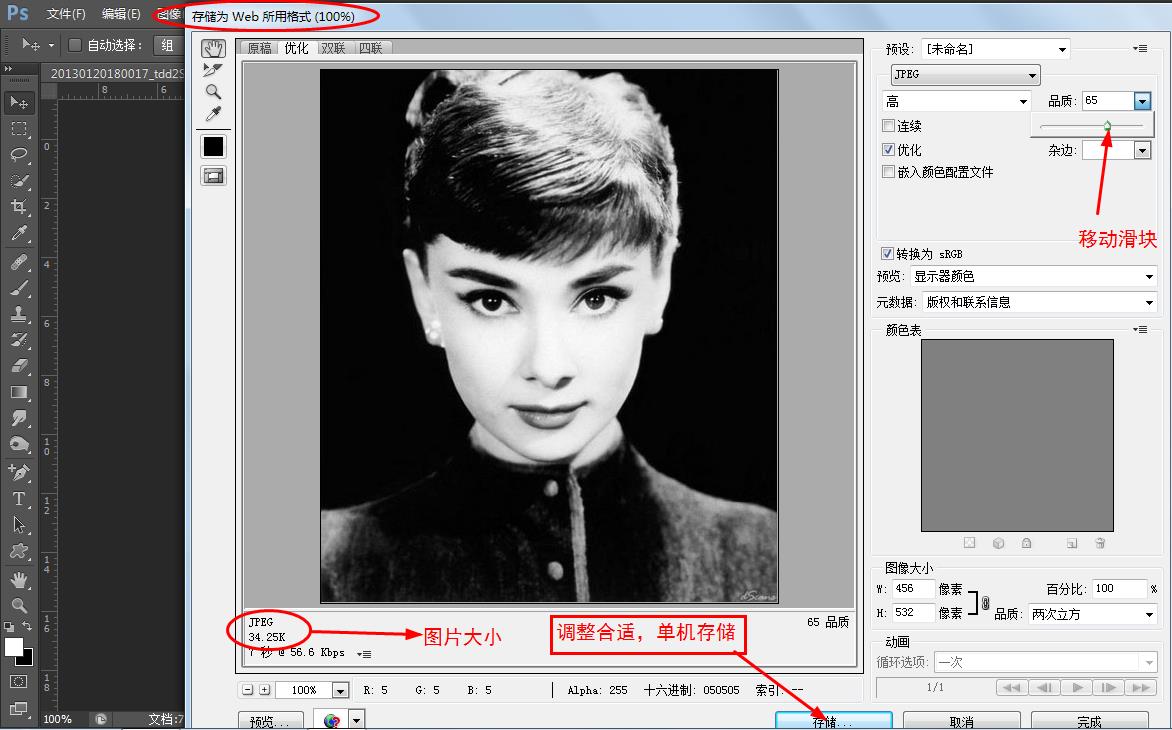Screen dimensions: 1172x730
Task: Click the 存储 button
Action: 833,721
